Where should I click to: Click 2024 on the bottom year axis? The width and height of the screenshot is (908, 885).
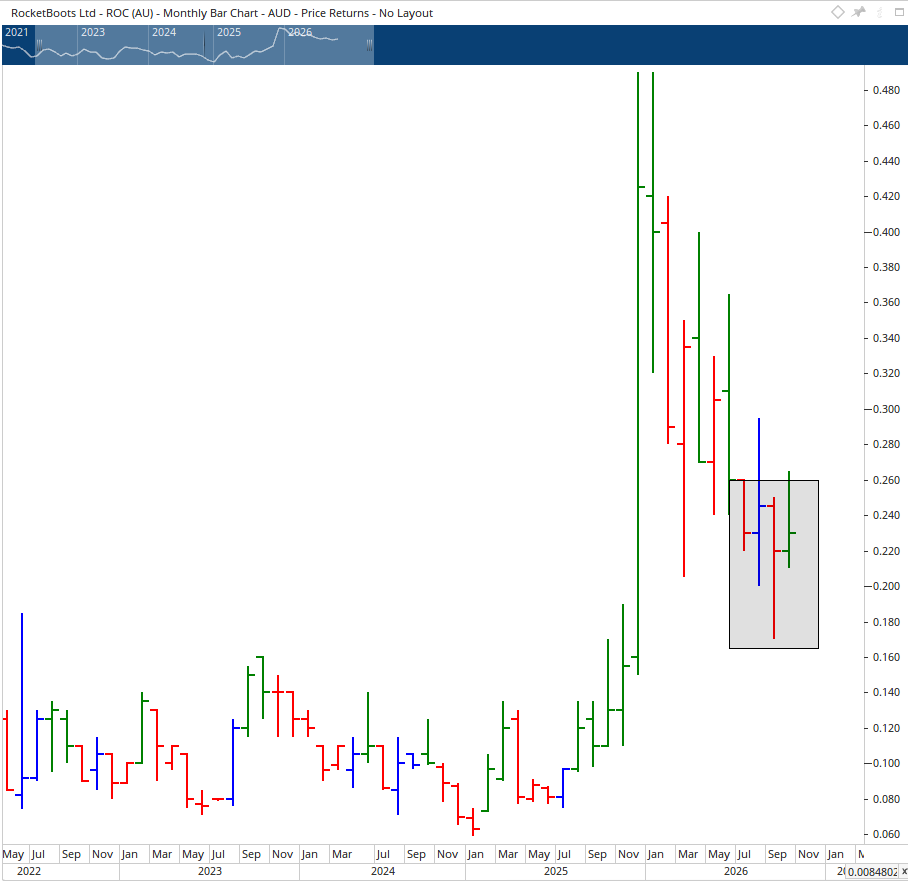click(x=383, y=871)
